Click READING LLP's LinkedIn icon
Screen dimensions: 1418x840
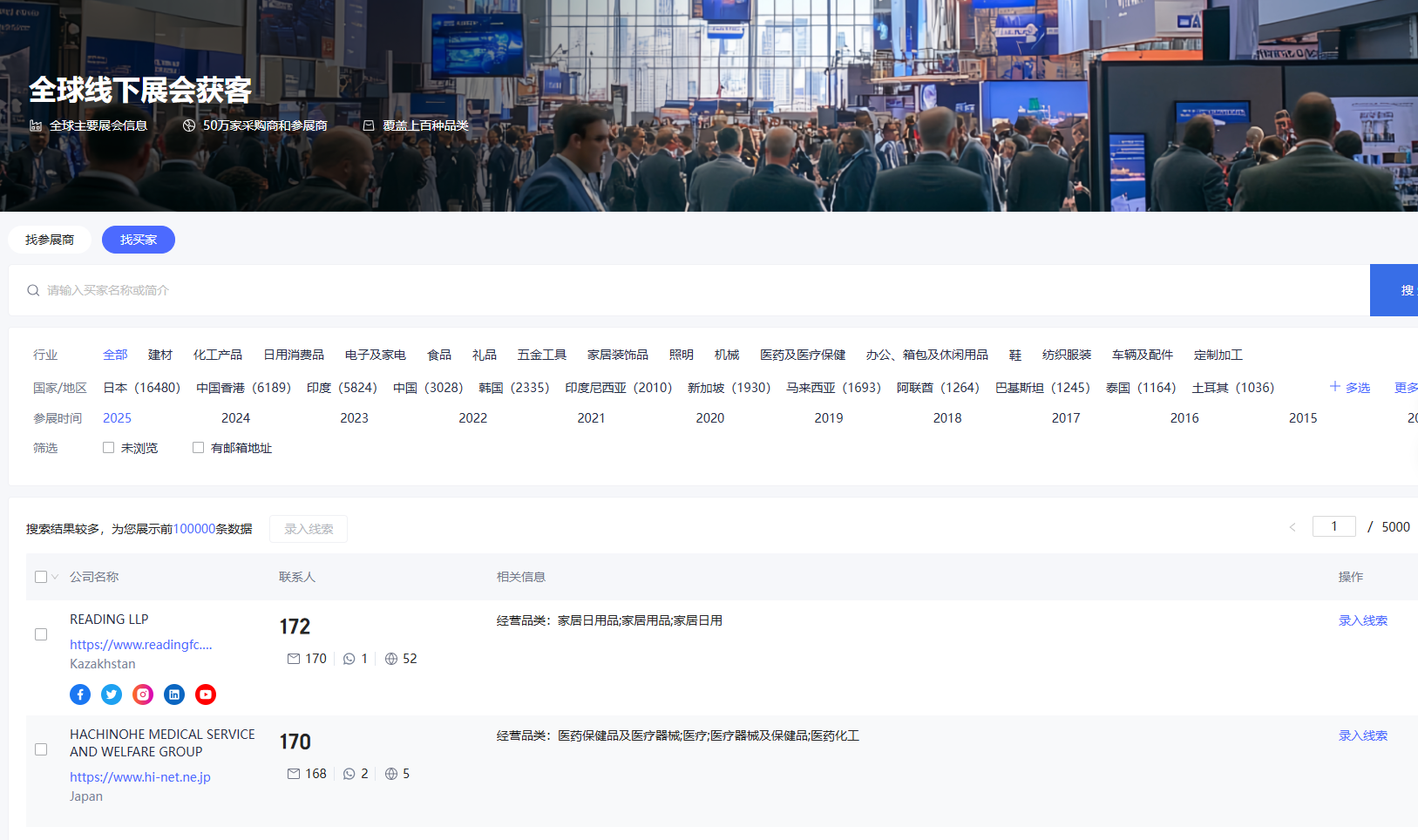coord(173,694)
